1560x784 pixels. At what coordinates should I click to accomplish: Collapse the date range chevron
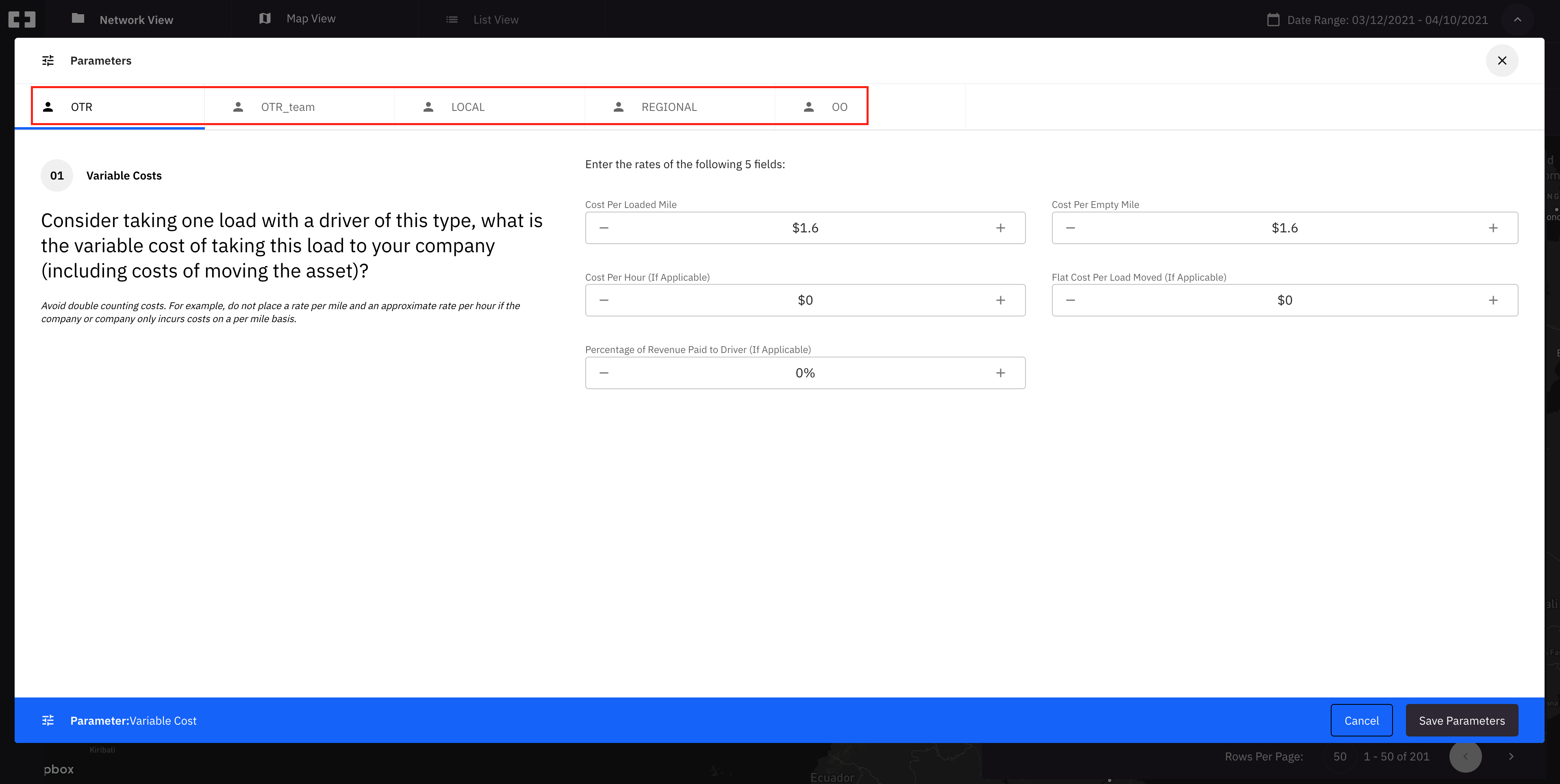click(x=1517, y=19)
